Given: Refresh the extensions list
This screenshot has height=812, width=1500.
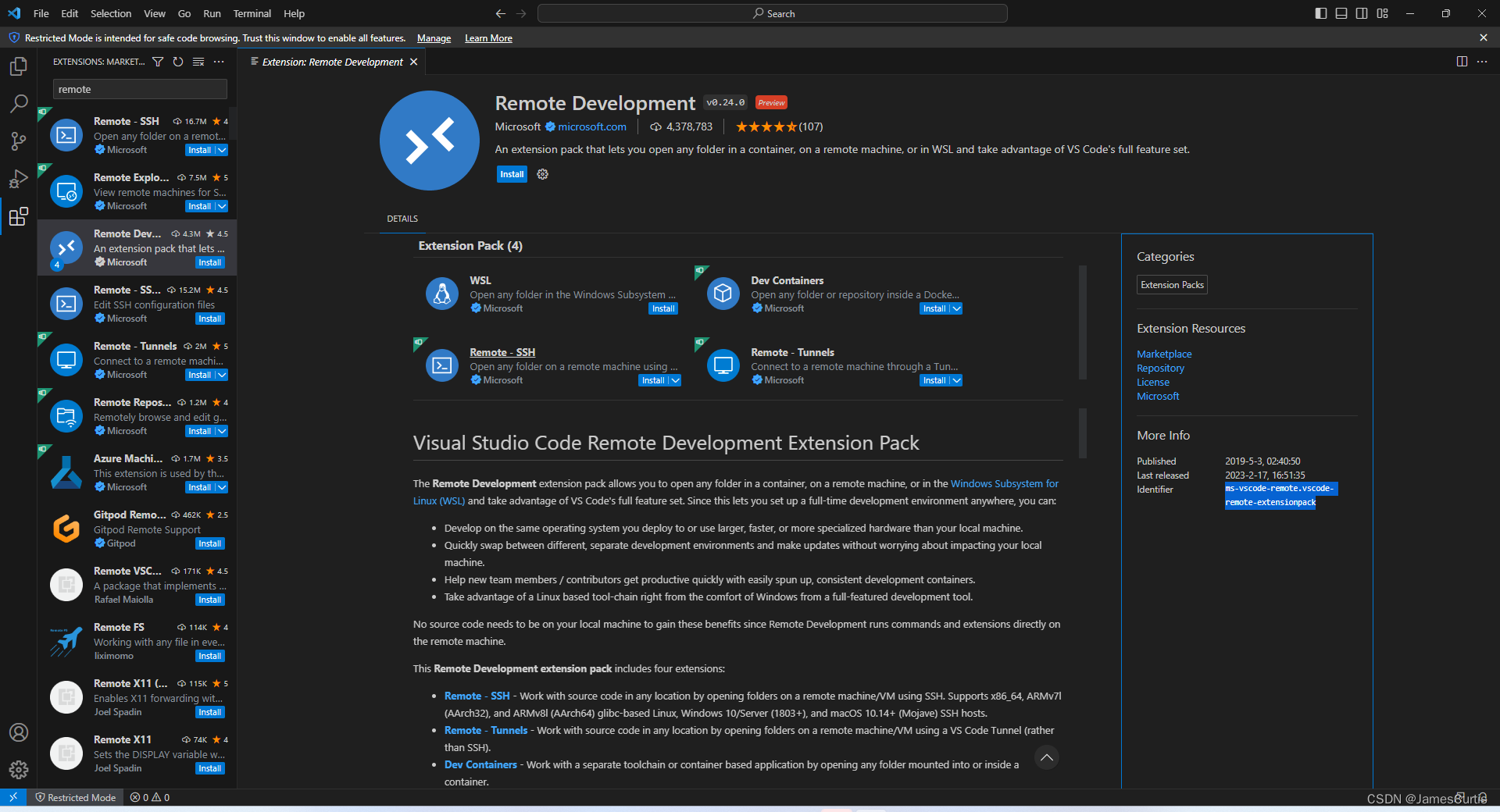Looking at the screenshot, I should point(178,62).
